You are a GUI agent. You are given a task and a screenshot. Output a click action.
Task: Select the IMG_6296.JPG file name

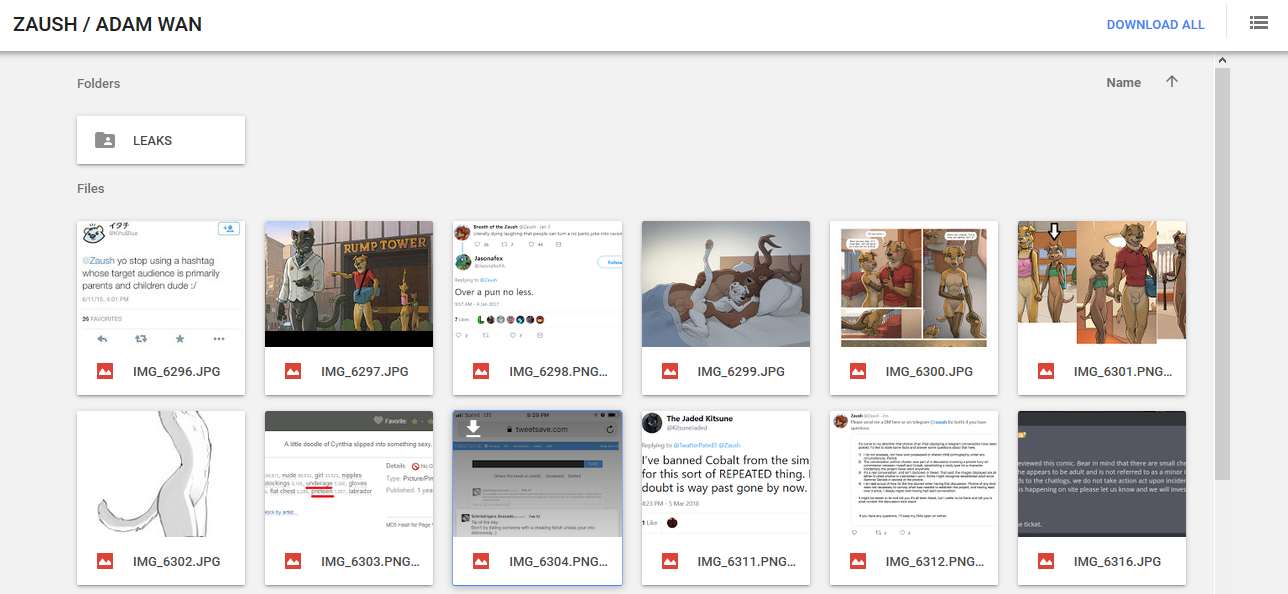coord(176,372)
